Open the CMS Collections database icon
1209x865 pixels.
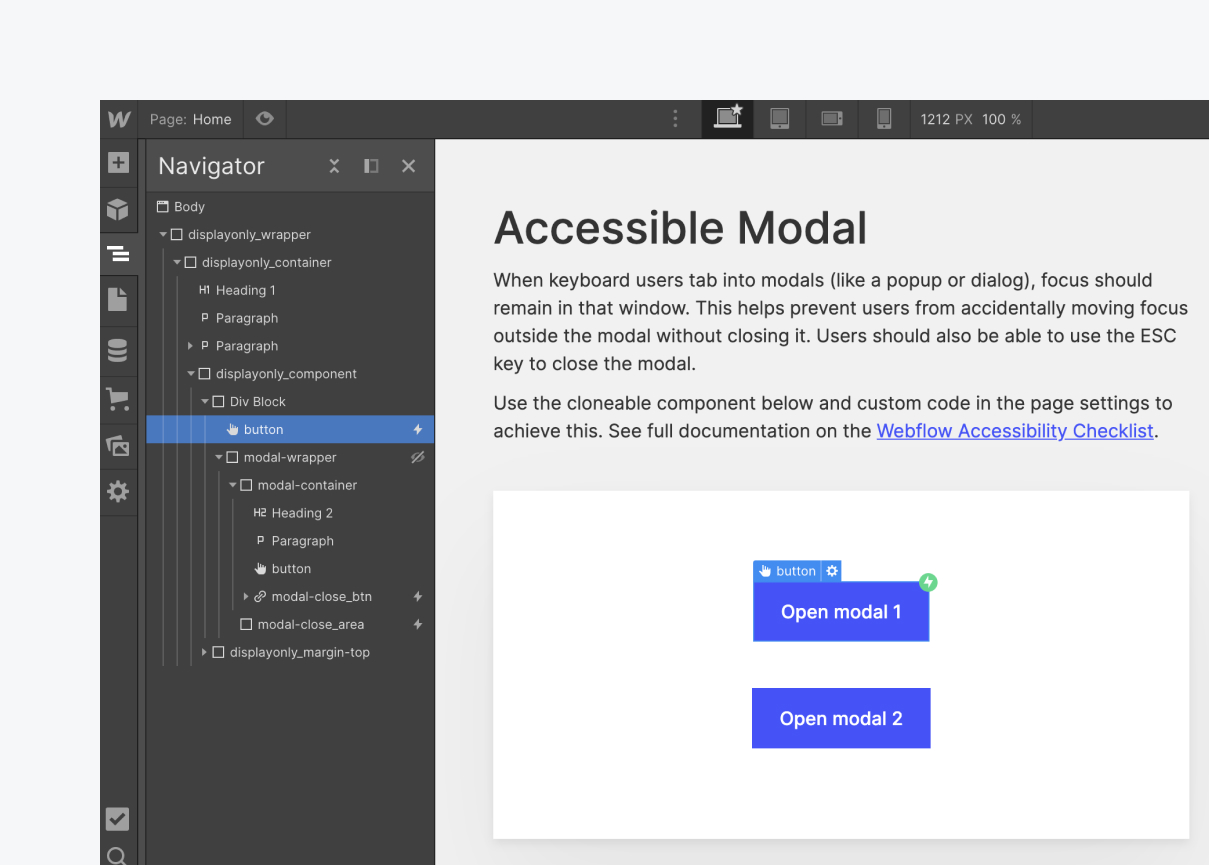pyautogui.click(x=118, y=351)
